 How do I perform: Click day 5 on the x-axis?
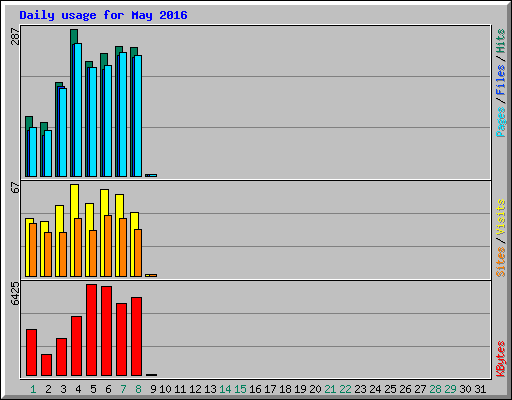pyautogui.click(x=93, y=389)
